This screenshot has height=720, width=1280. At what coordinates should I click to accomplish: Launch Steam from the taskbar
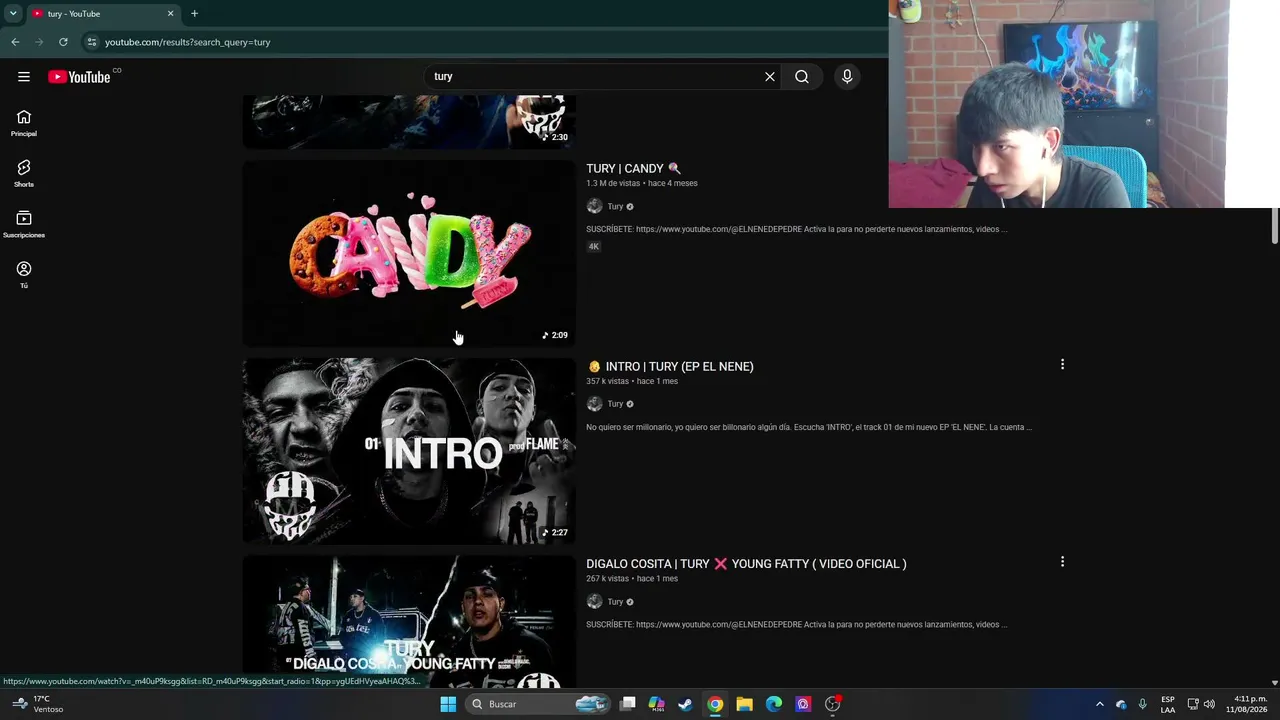pos(685,704)
